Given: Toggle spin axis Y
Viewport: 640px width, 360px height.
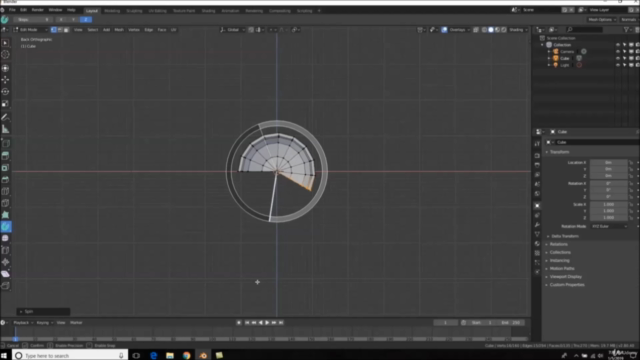Looking at the screenshot, I should (73, 20).
